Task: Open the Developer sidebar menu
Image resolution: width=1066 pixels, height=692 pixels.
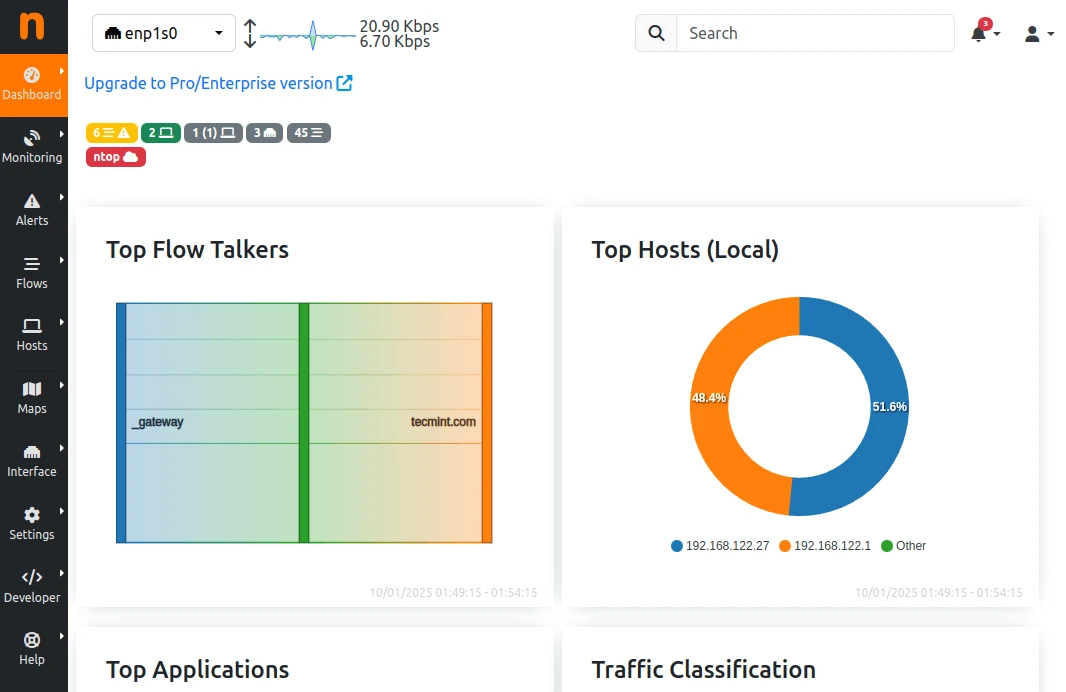Action: click(32, 587)
